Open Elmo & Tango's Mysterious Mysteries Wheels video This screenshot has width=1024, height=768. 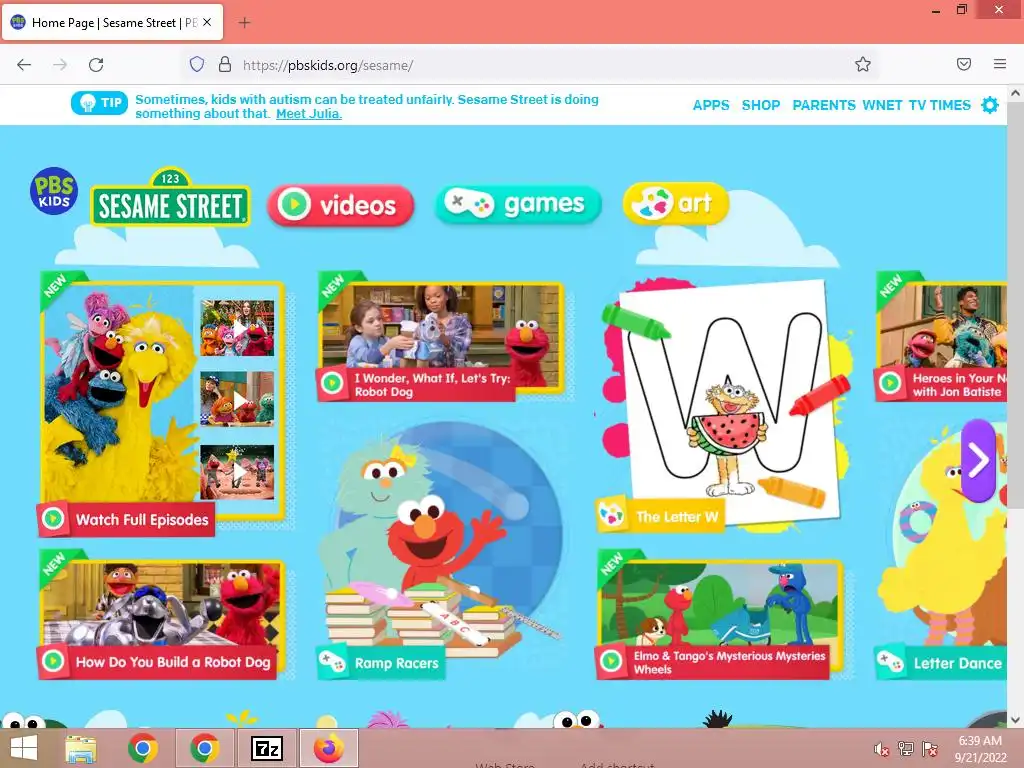click(721, 614)
